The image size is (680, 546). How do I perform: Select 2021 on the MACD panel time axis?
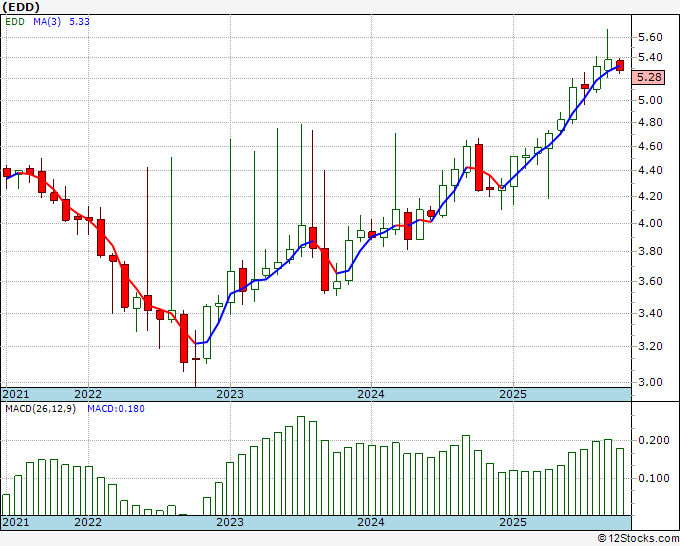16,522
